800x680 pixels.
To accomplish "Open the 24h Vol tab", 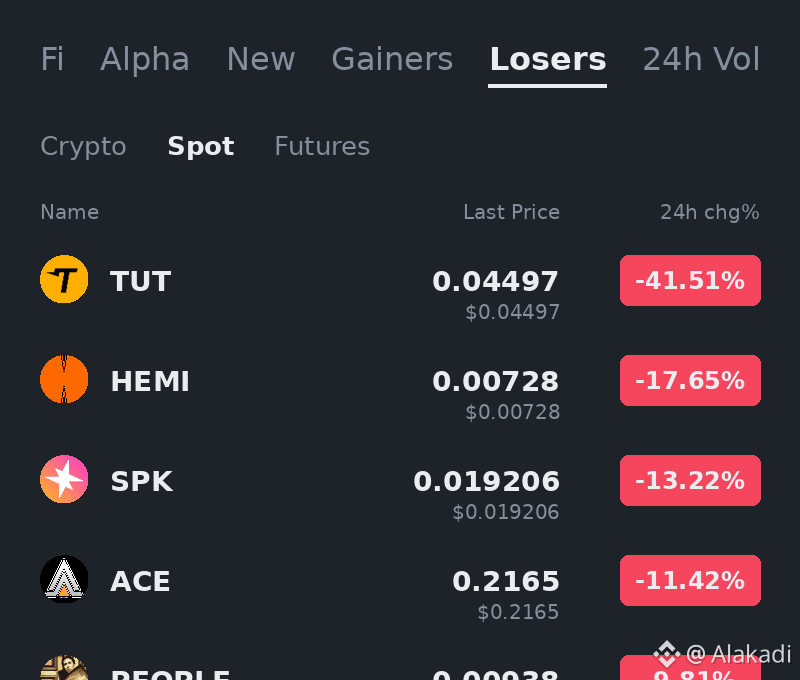I will [x=701, y=59].
